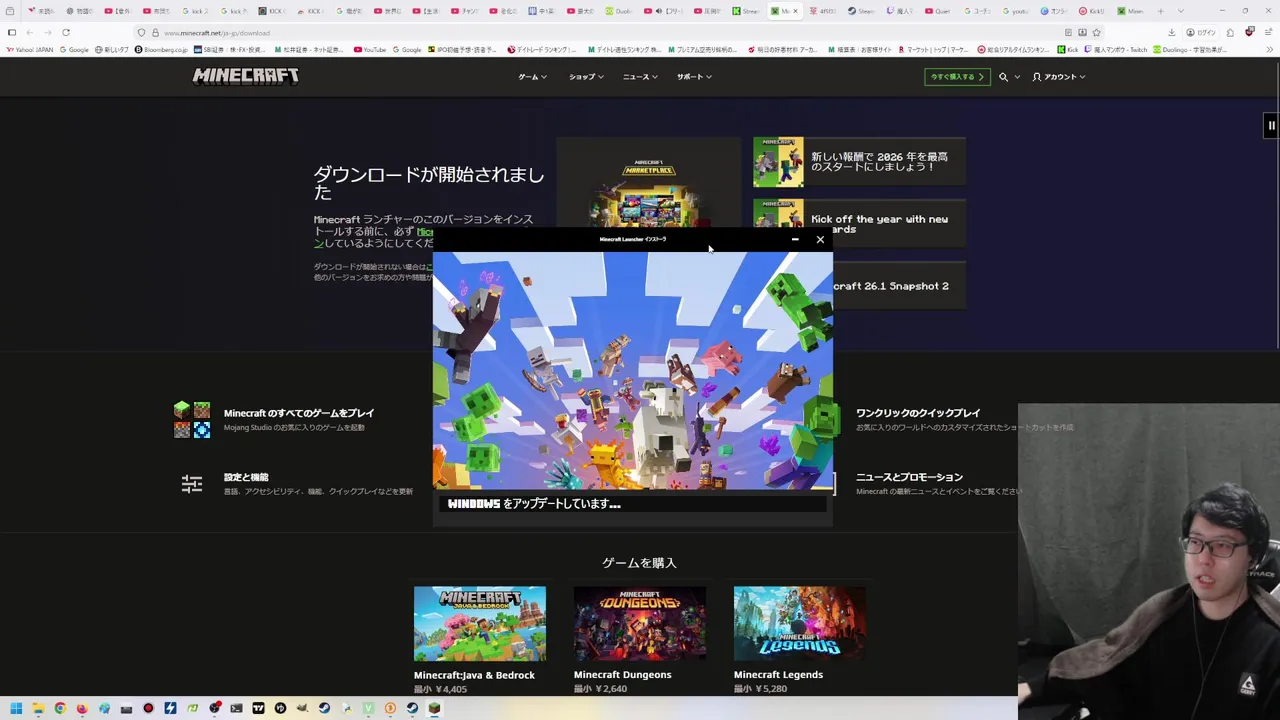Open the YouTube bookmark in the bookmarks bar
The image size is (1280, 720).
370,50
